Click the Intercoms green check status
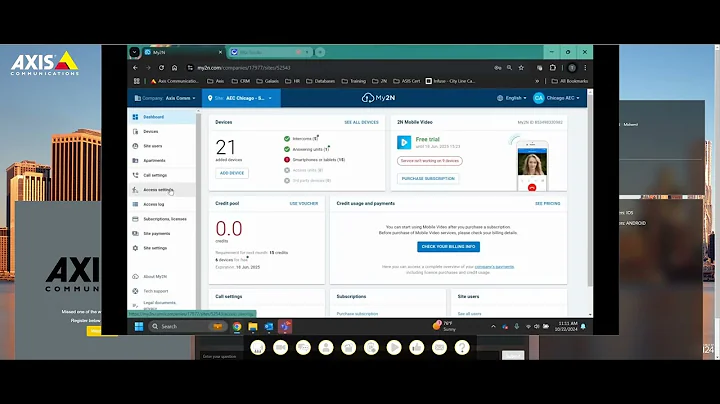720x404 pixels. [287, 139]
